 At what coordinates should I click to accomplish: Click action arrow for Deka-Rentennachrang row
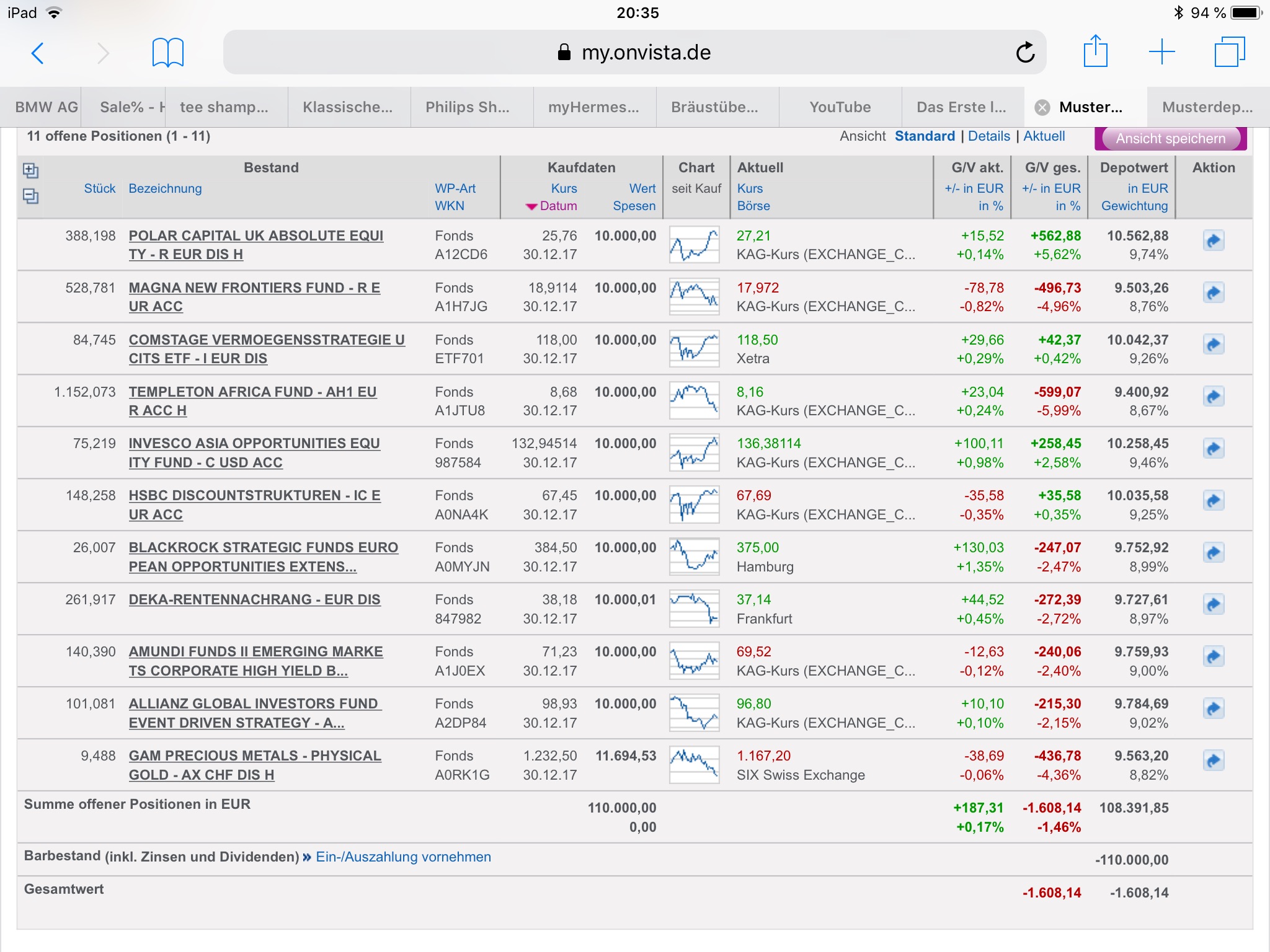click(x=1214, y=604)
